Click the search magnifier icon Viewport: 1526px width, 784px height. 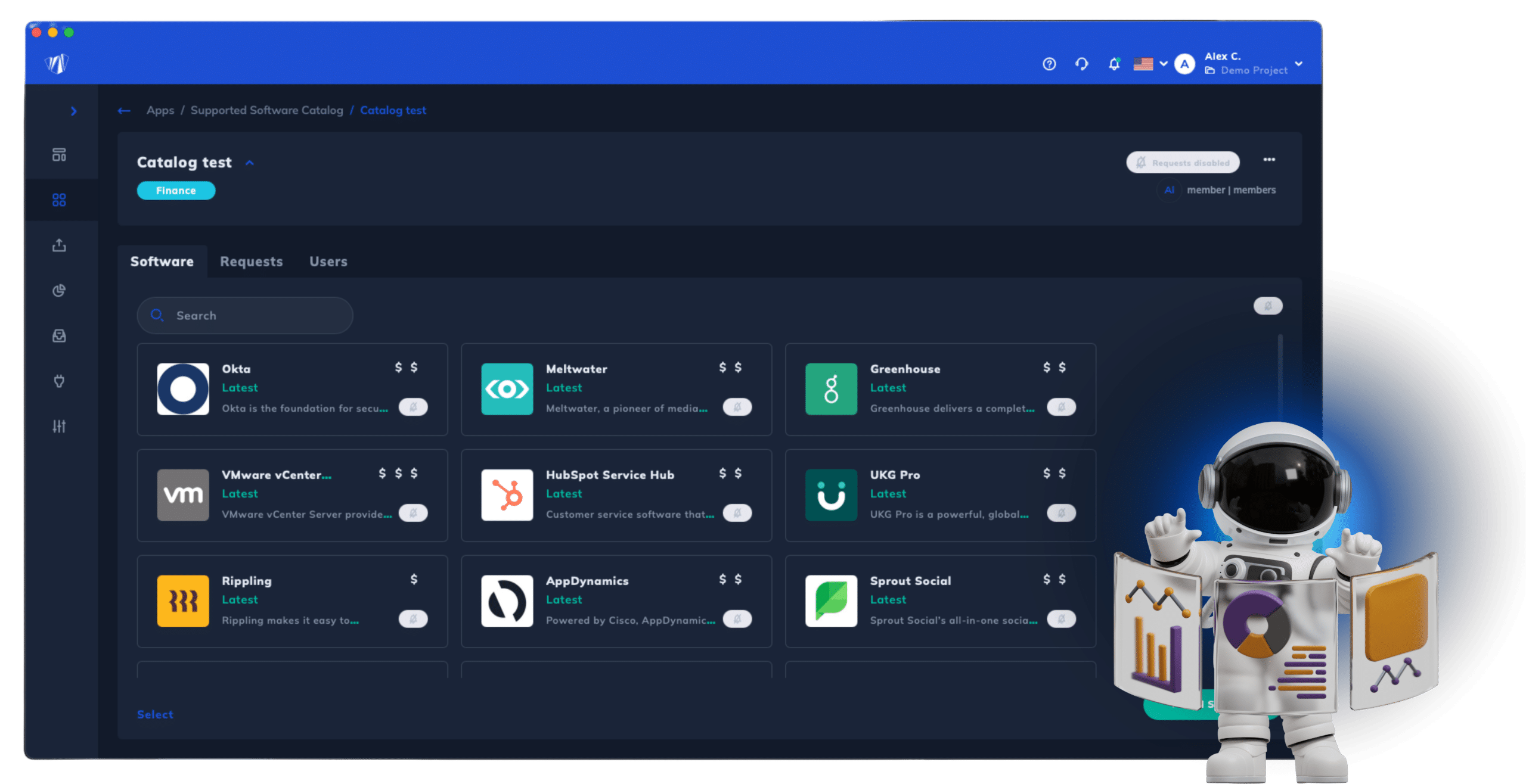(157, 315)
